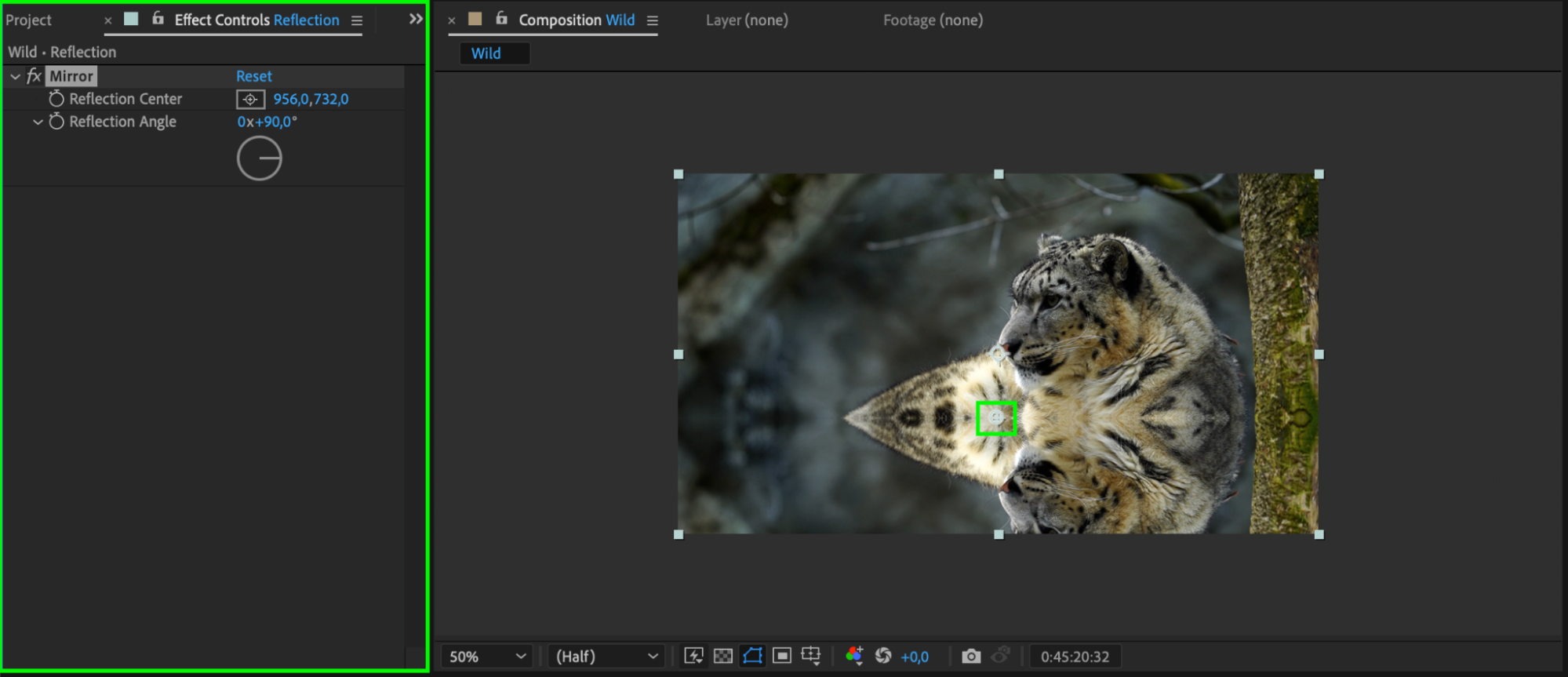This screenshot has width=1568, height=677.
Task: Collapse the Mirror effect properties
Action: (15, 77)
